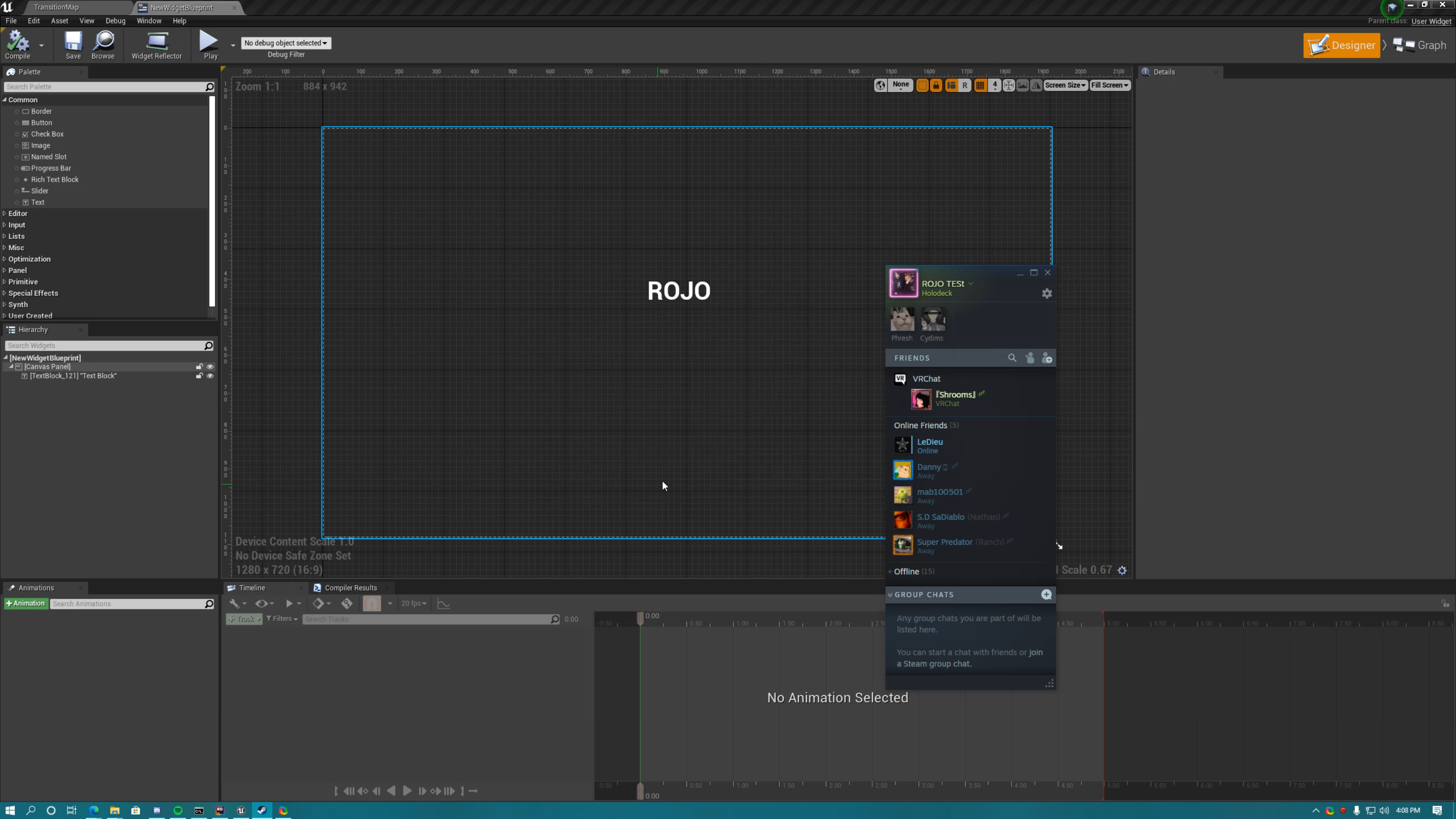Open the User Widget parent class link
The width and height of the screenshot is (1456, 819).
[1430, 22]
